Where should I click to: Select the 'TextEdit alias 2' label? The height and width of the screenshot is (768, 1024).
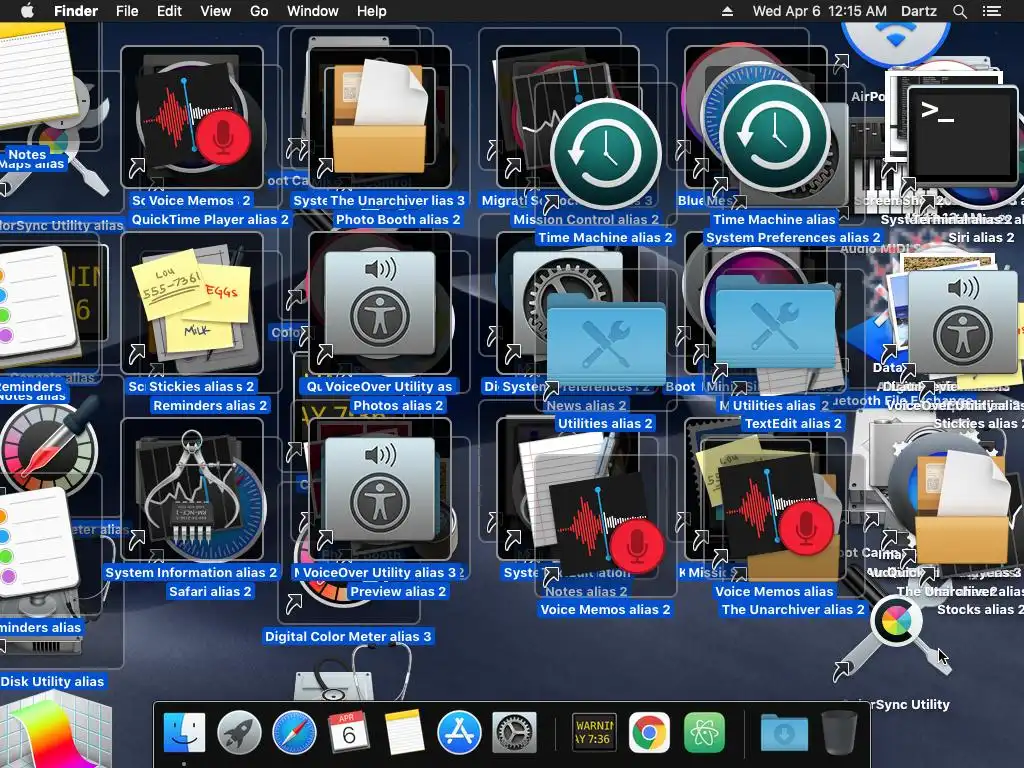(x=793, y=423)
